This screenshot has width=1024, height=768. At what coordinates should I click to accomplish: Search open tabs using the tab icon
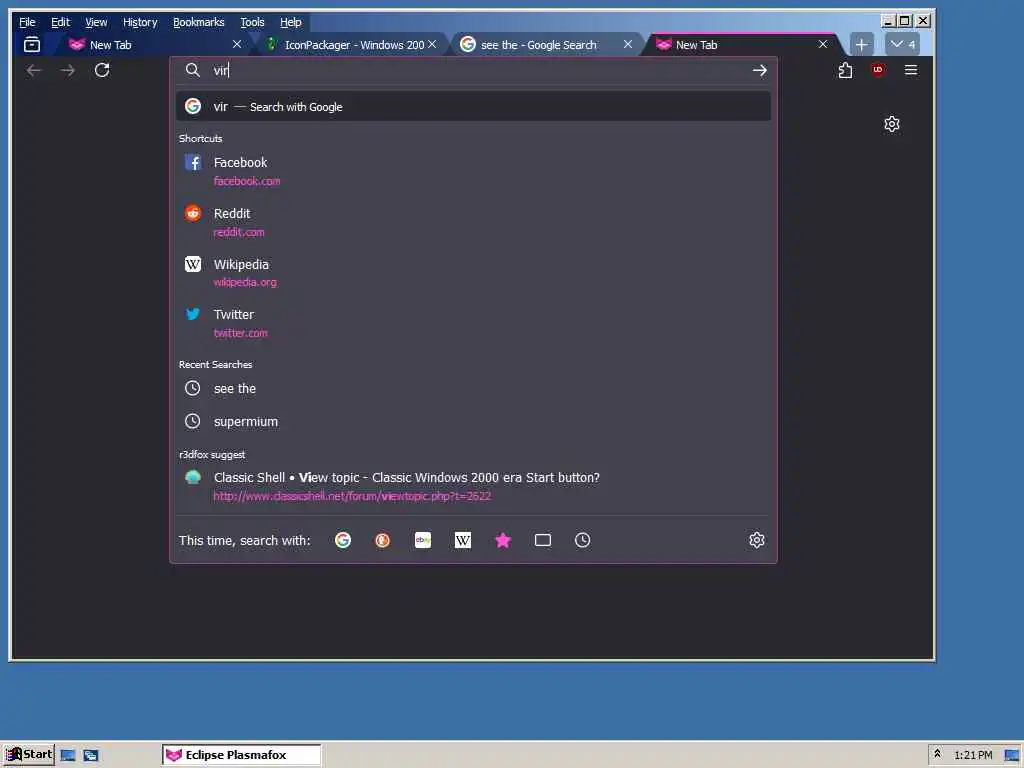pos(543,540)
